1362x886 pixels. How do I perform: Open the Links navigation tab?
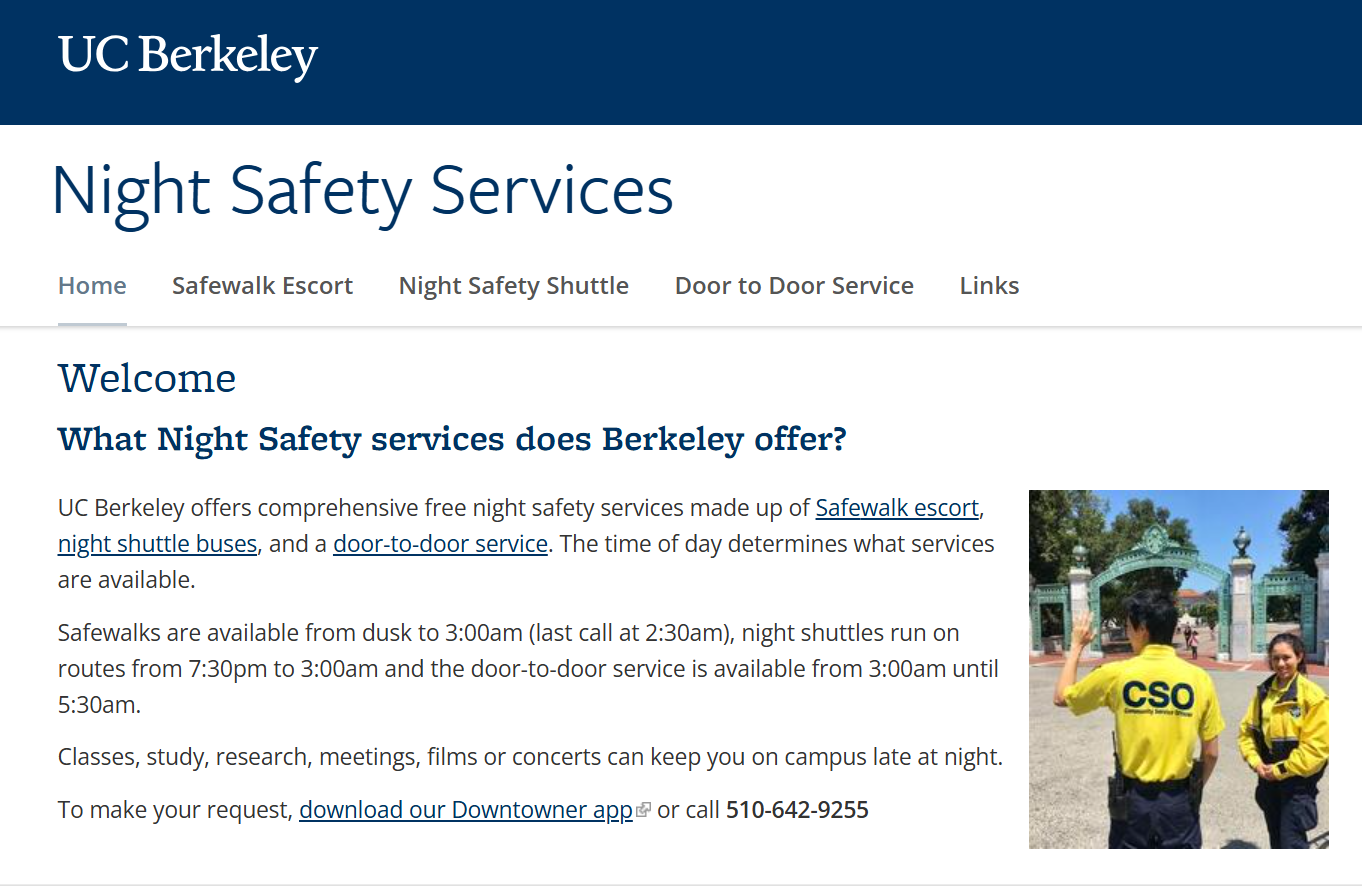tap(989, 286)
